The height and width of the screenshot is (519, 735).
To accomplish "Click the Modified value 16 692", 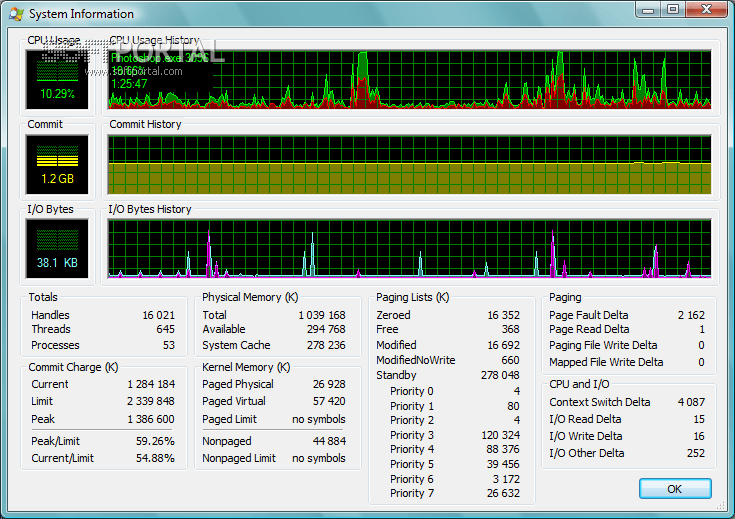I will click(x=503, y=345).
